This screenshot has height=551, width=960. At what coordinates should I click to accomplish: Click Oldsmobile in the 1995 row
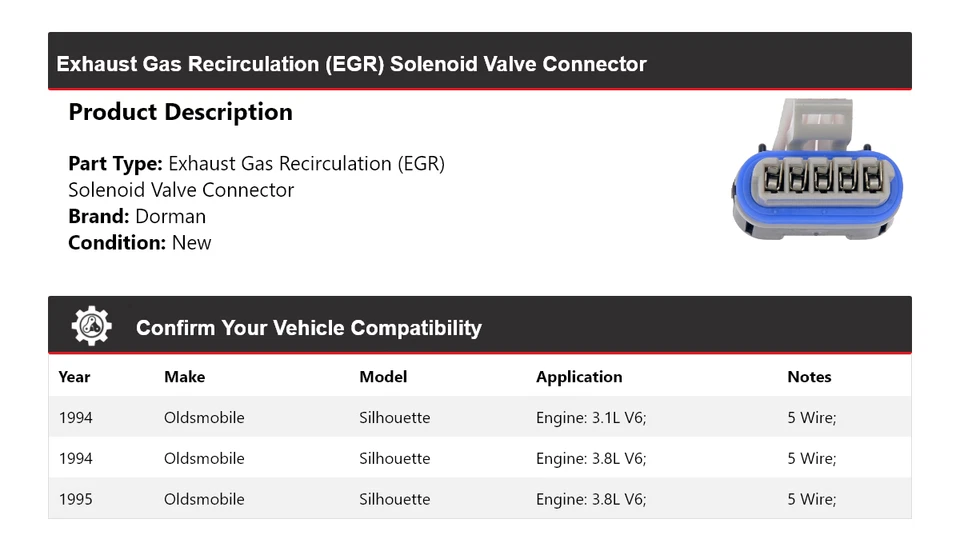[204, 499]
